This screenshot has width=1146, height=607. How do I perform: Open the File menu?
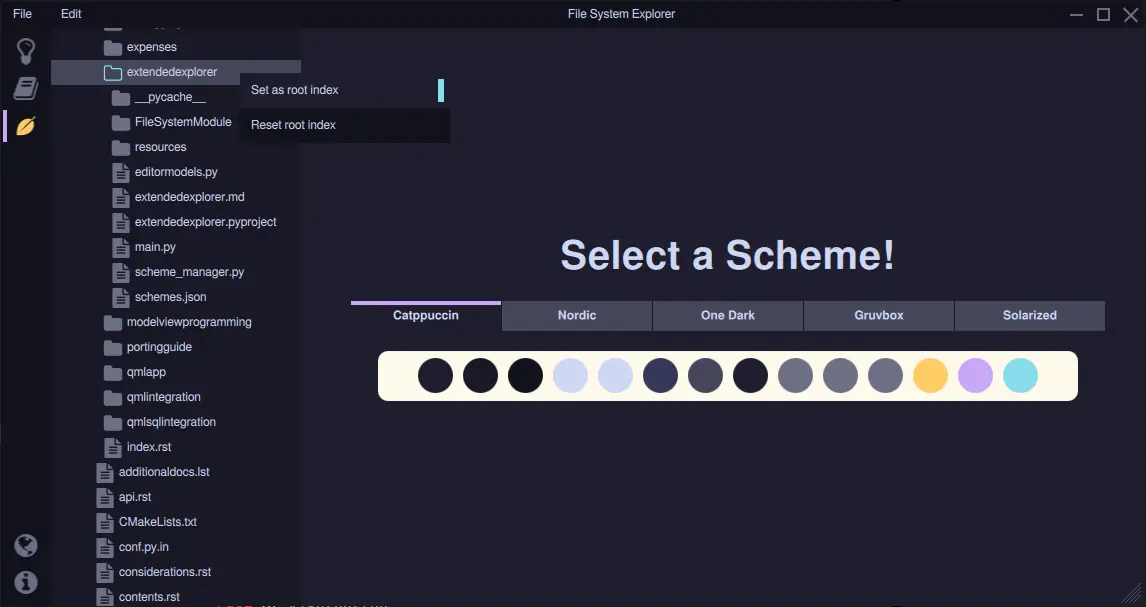[x=22, y=14]
